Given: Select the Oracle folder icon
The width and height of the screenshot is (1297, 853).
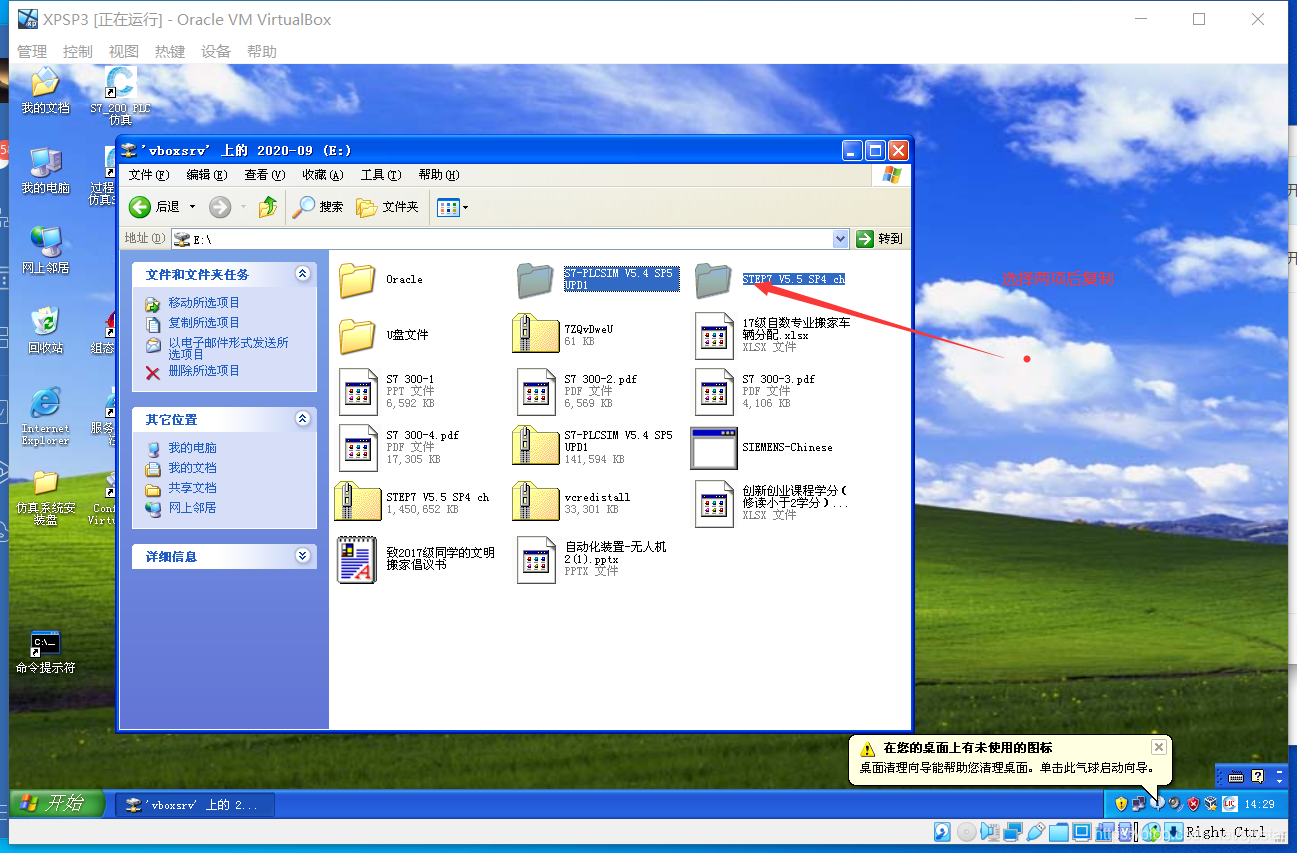Looking at the screenshot, I should 357,280.
